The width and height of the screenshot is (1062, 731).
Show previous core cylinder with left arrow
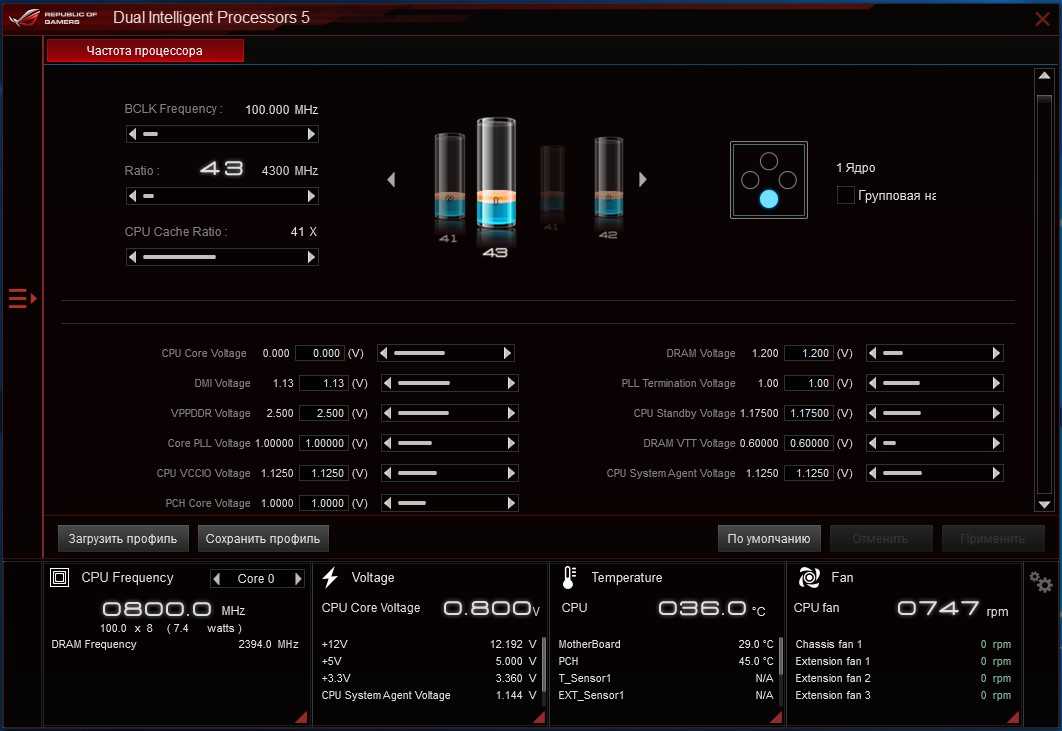click(392, 180)
